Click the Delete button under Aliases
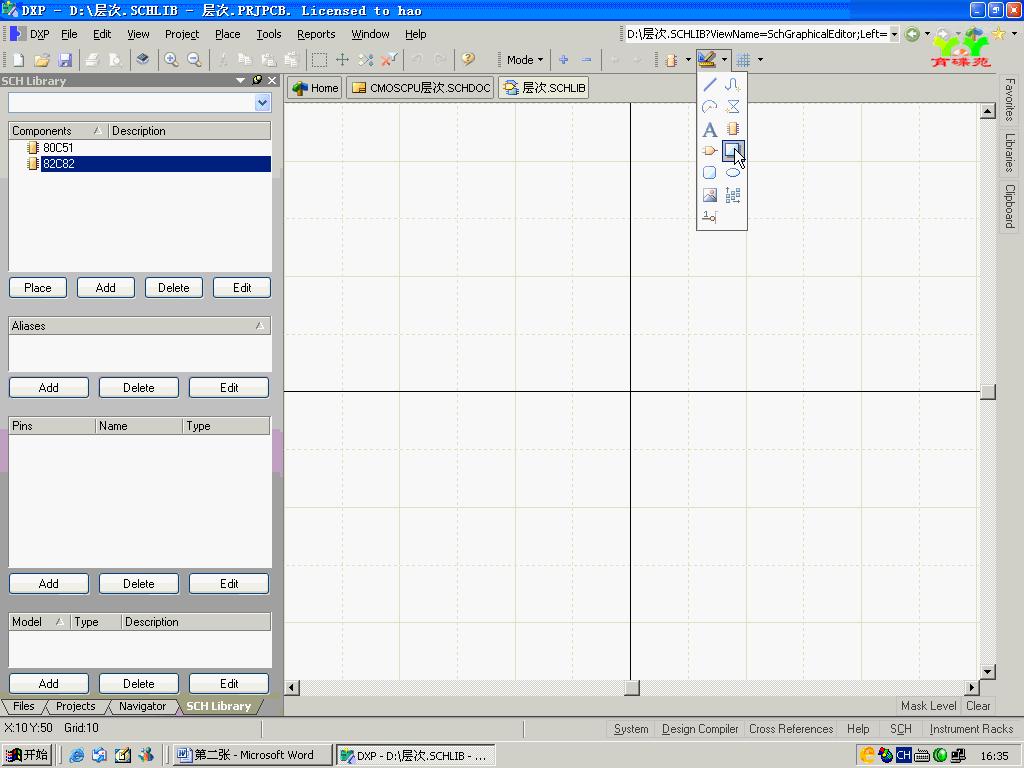The height and width of the screenshot is (768, 1024). 138,388
